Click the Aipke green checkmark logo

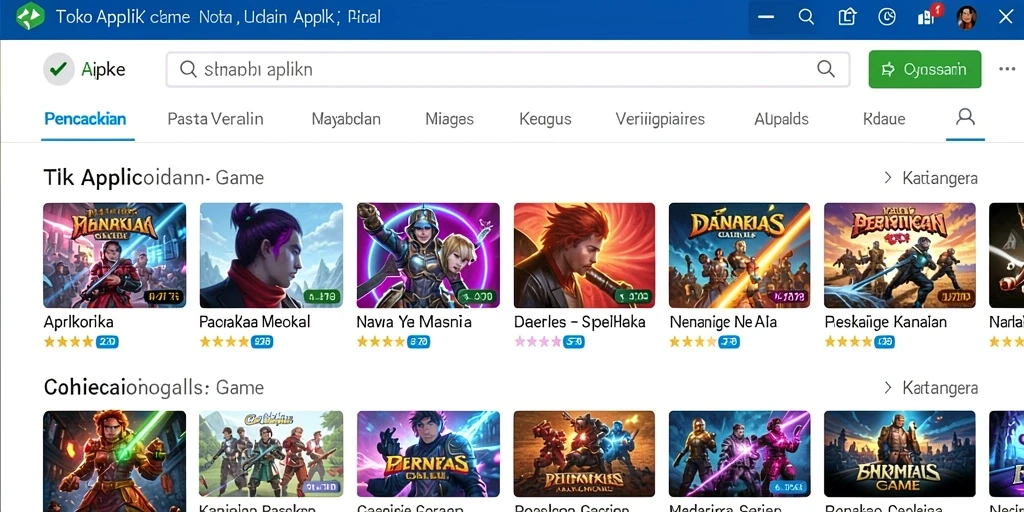(59, 69)
